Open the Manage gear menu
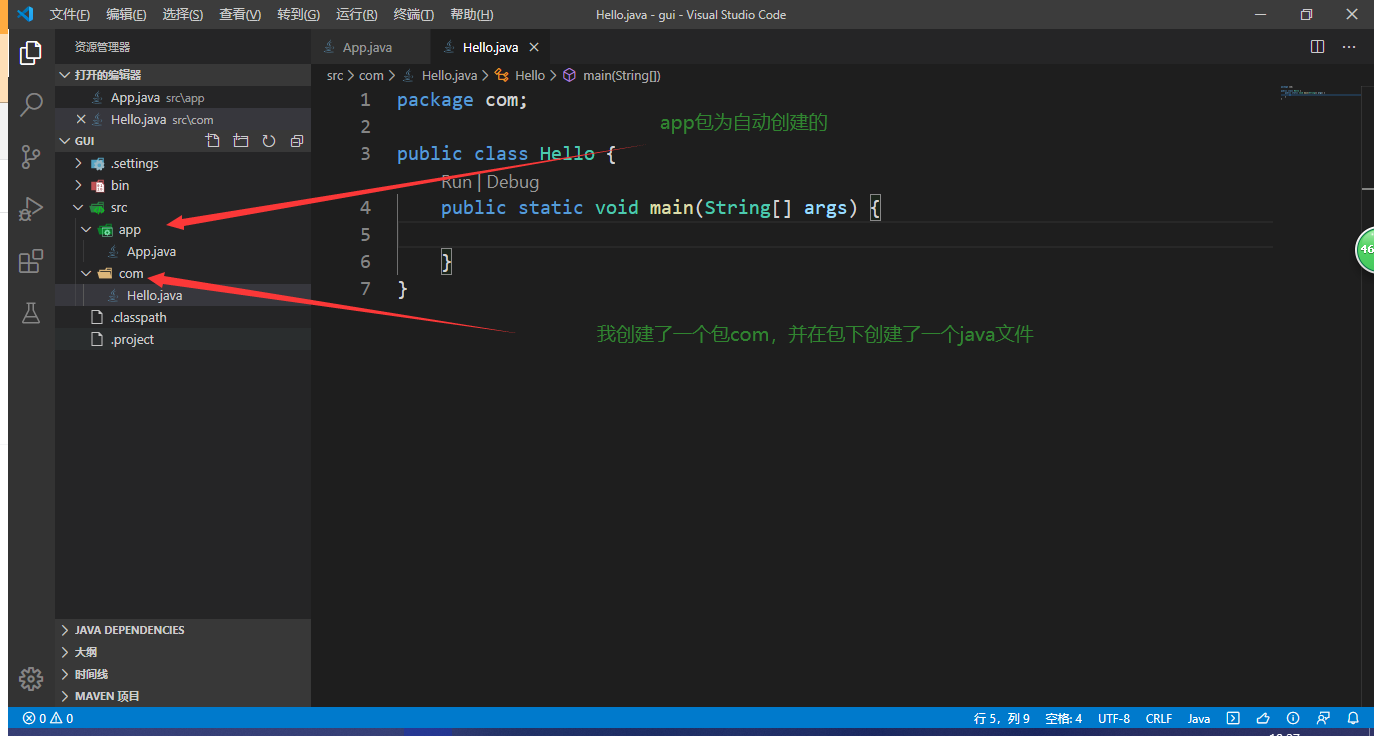Viewport: 1374px width, 736px height. point(30,678)
